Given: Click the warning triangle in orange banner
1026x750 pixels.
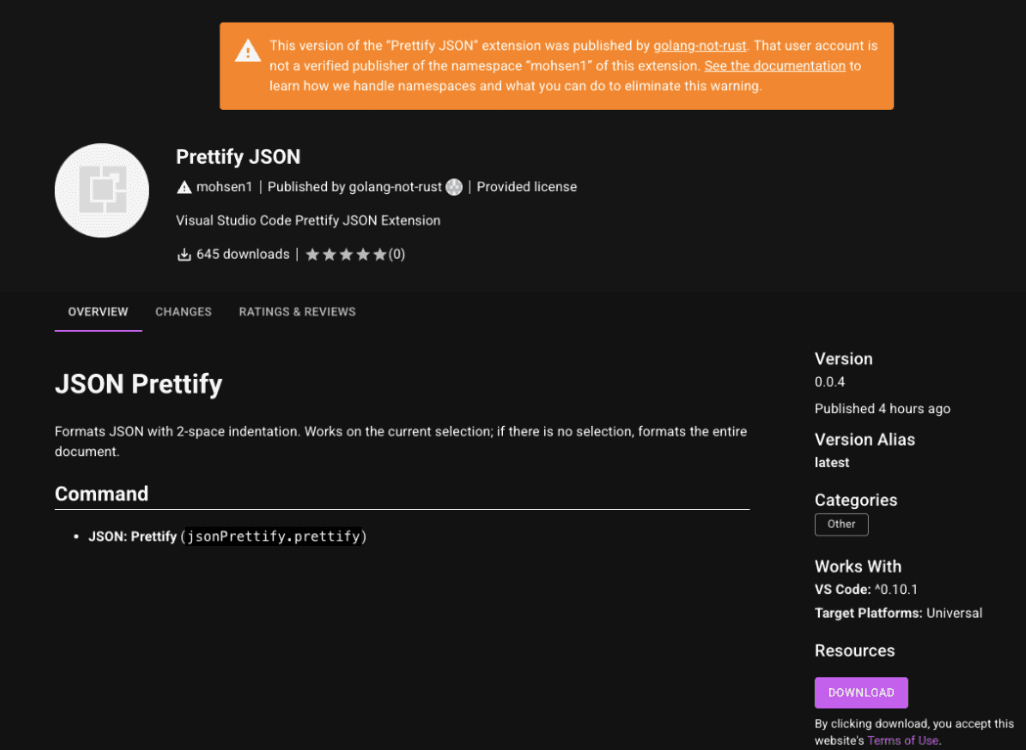Looking at the screenshot, I should (248, 50).
